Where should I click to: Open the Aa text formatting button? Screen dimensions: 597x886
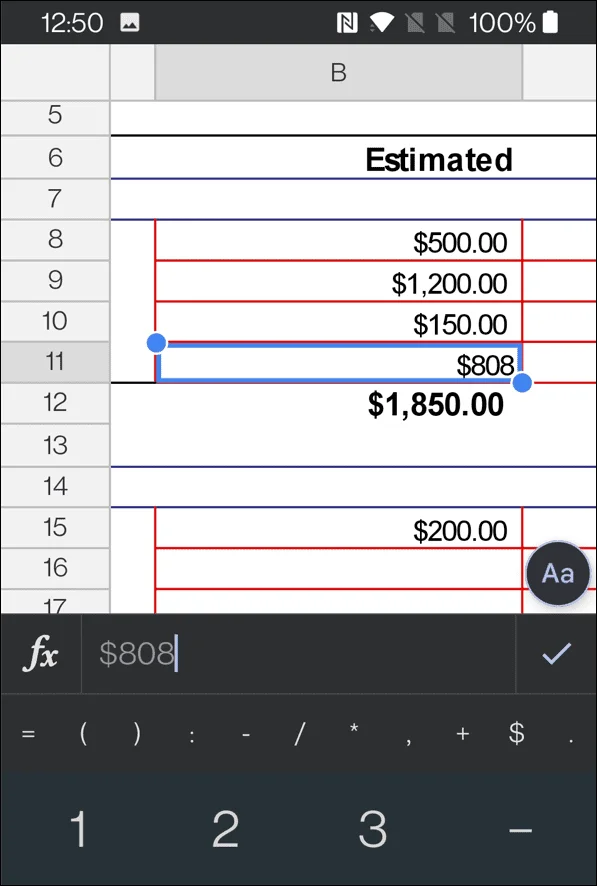(558, 574)
